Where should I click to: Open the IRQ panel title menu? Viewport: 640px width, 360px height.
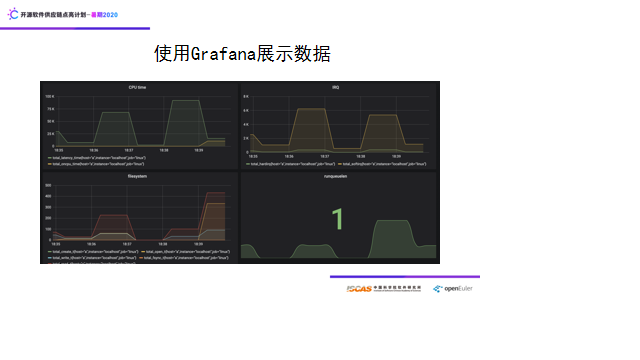(x=336, y=87)
